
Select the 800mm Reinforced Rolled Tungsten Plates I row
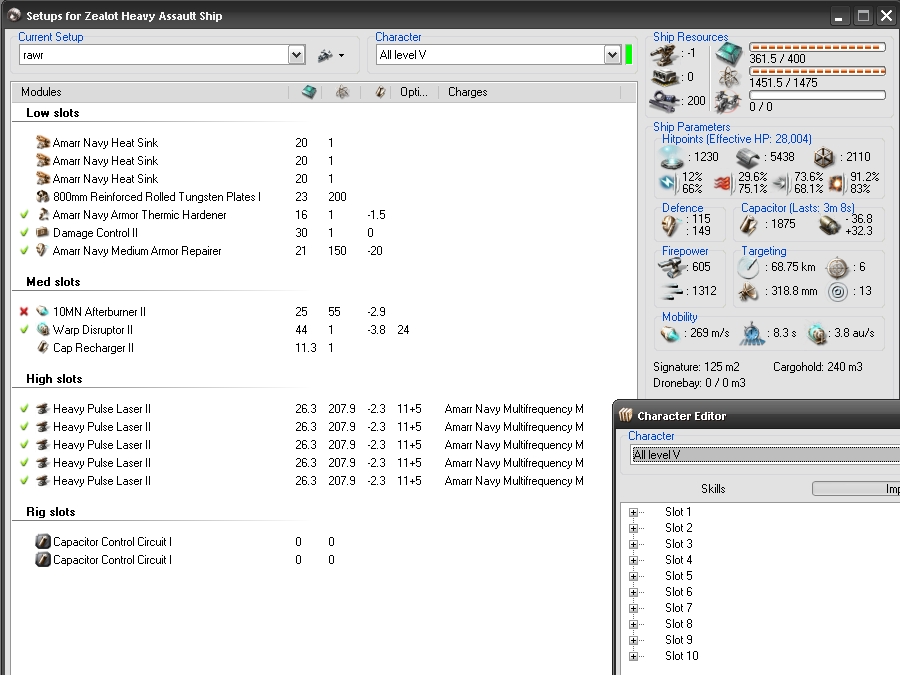pos(324,197)
